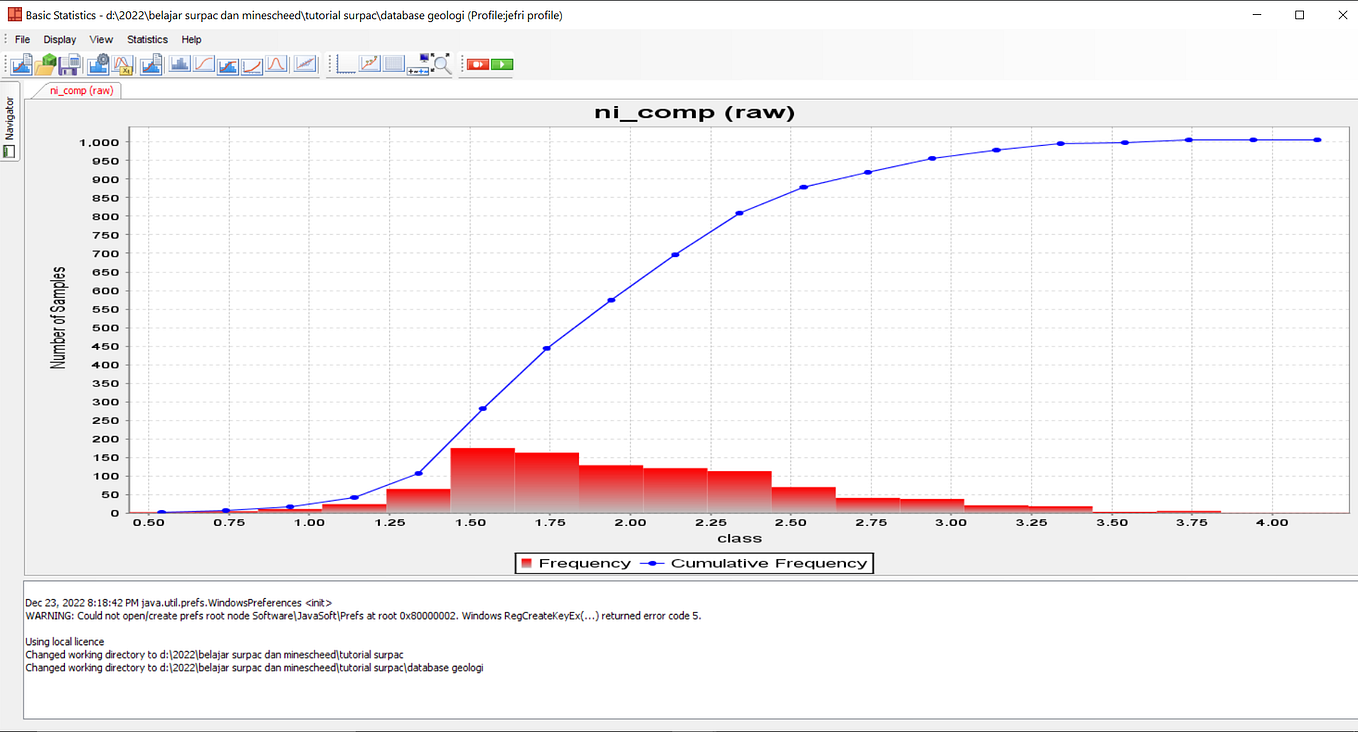Viewport: 1358px width, 732px height.
Task: Click the green run macro button
Action: pyautogui.click(x=500, y=64)
